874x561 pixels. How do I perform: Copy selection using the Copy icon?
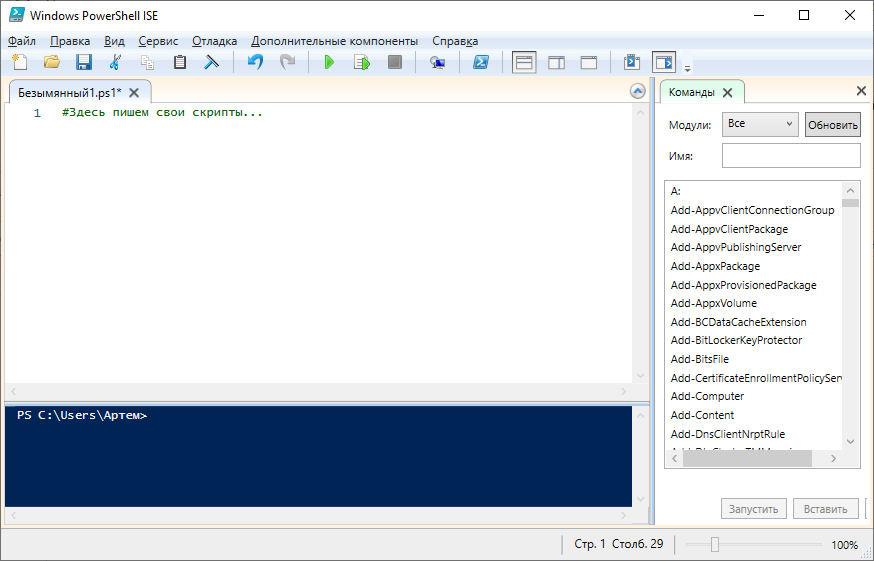[147, 62]
